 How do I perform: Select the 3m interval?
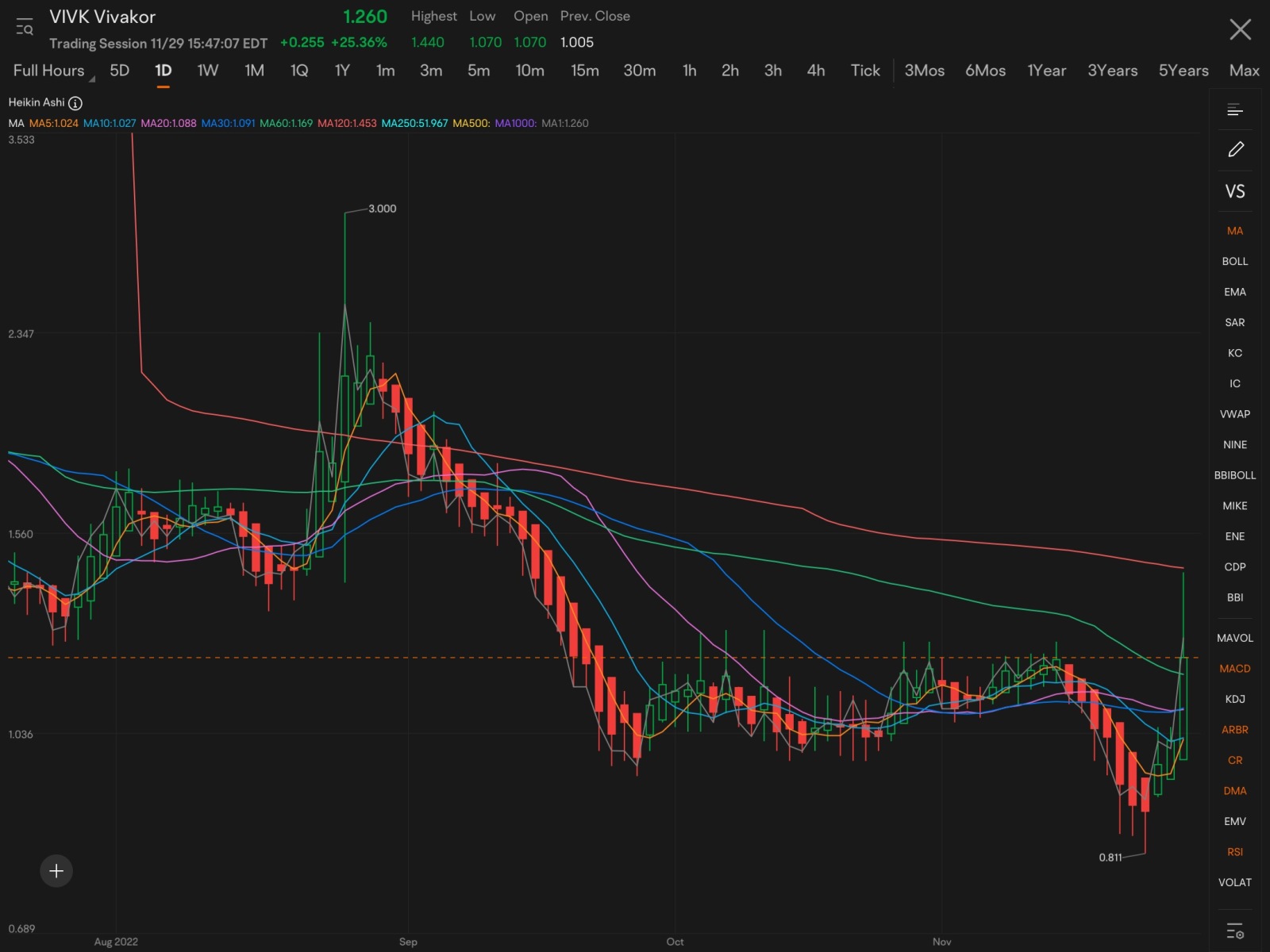click(431, 71)
